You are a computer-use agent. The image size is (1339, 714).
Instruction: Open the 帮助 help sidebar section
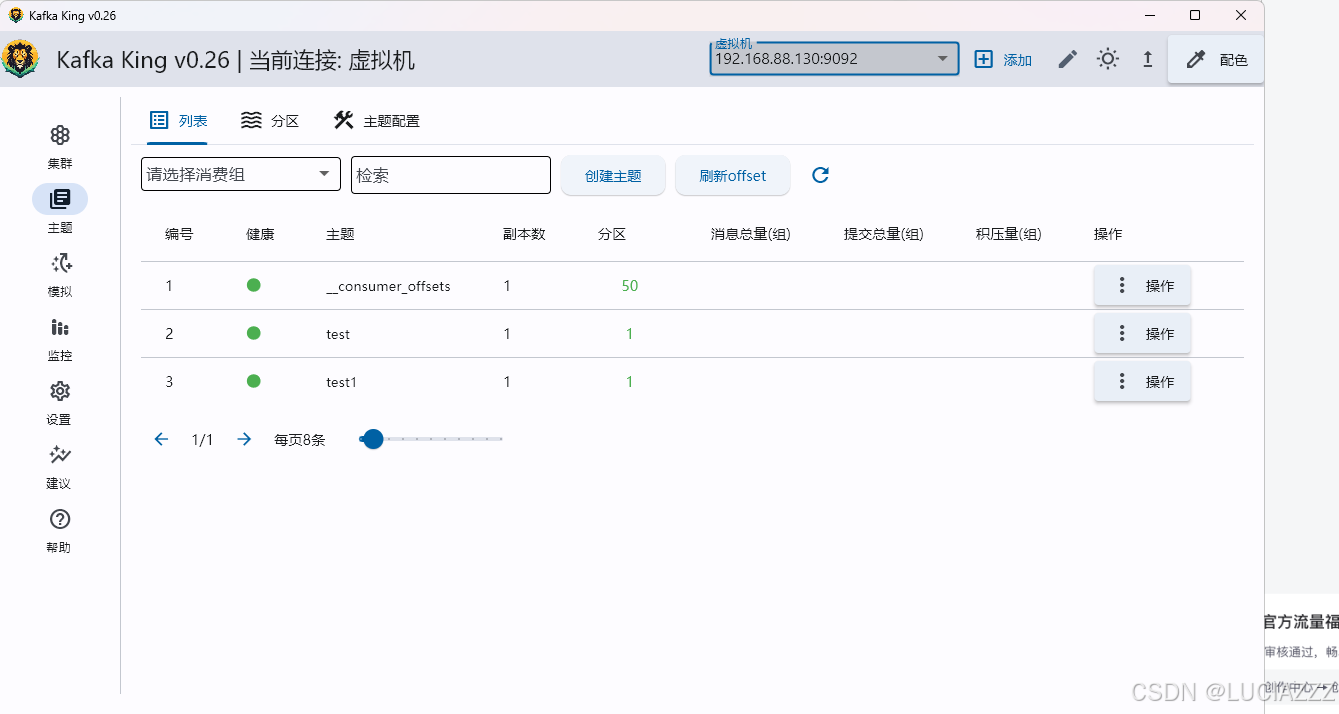pos(60,530)
